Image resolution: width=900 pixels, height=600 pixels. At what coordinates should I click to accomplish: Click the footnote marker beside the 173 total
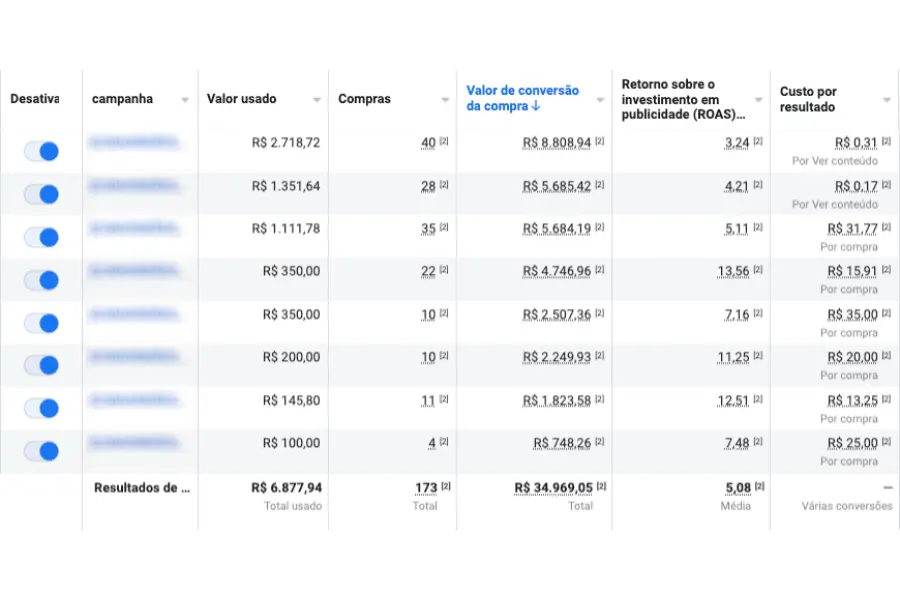pos(446,486)
